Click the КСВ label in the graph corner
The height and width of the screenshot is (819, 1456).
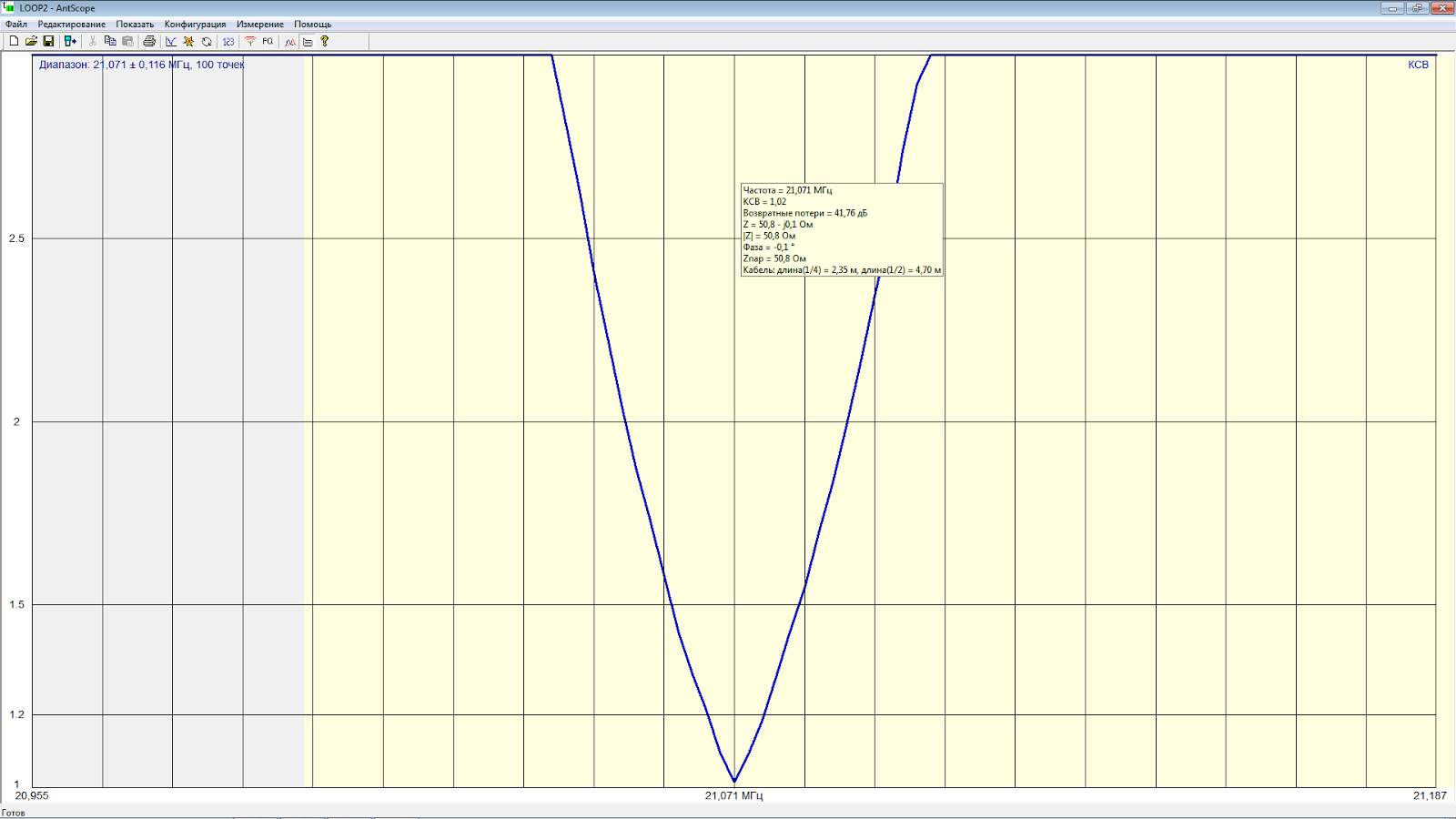pos(1418,65)
